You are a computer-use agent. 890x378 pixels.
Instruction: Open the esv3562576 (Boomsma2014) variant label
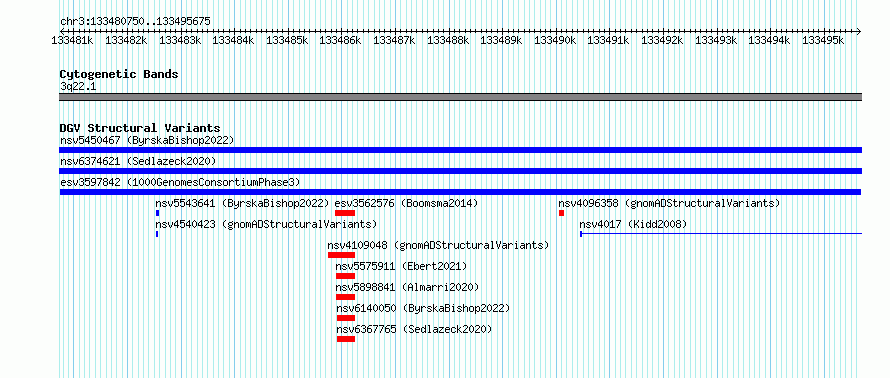coord(406,203)
